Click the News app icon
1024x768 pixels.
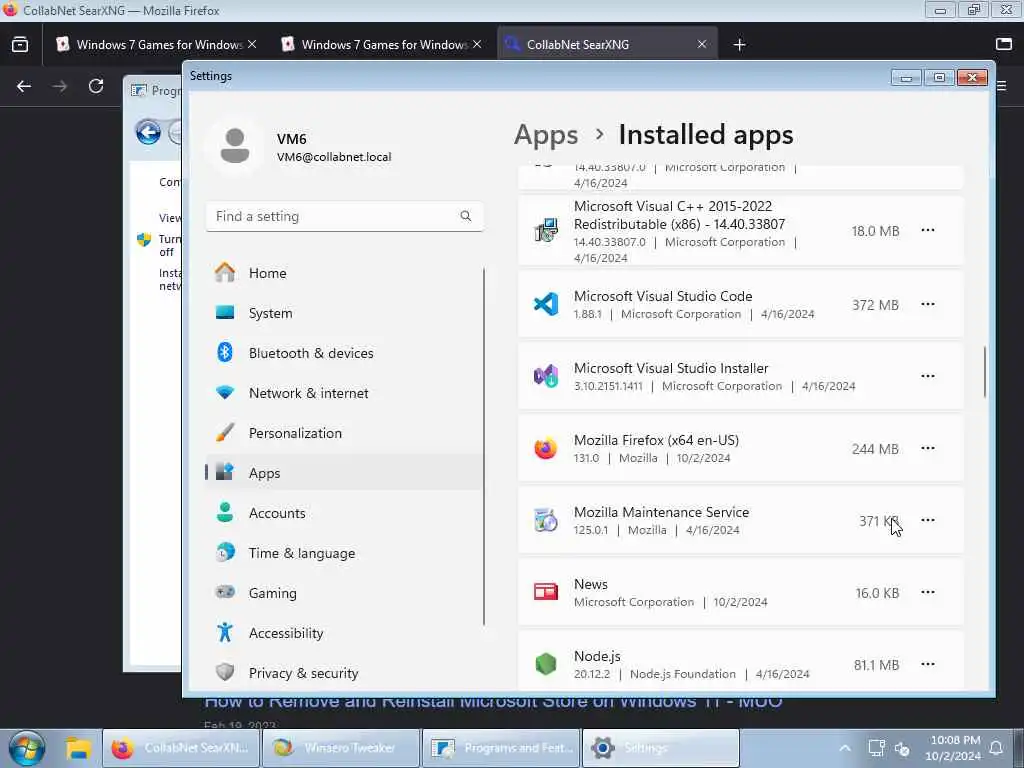[546, 592]
